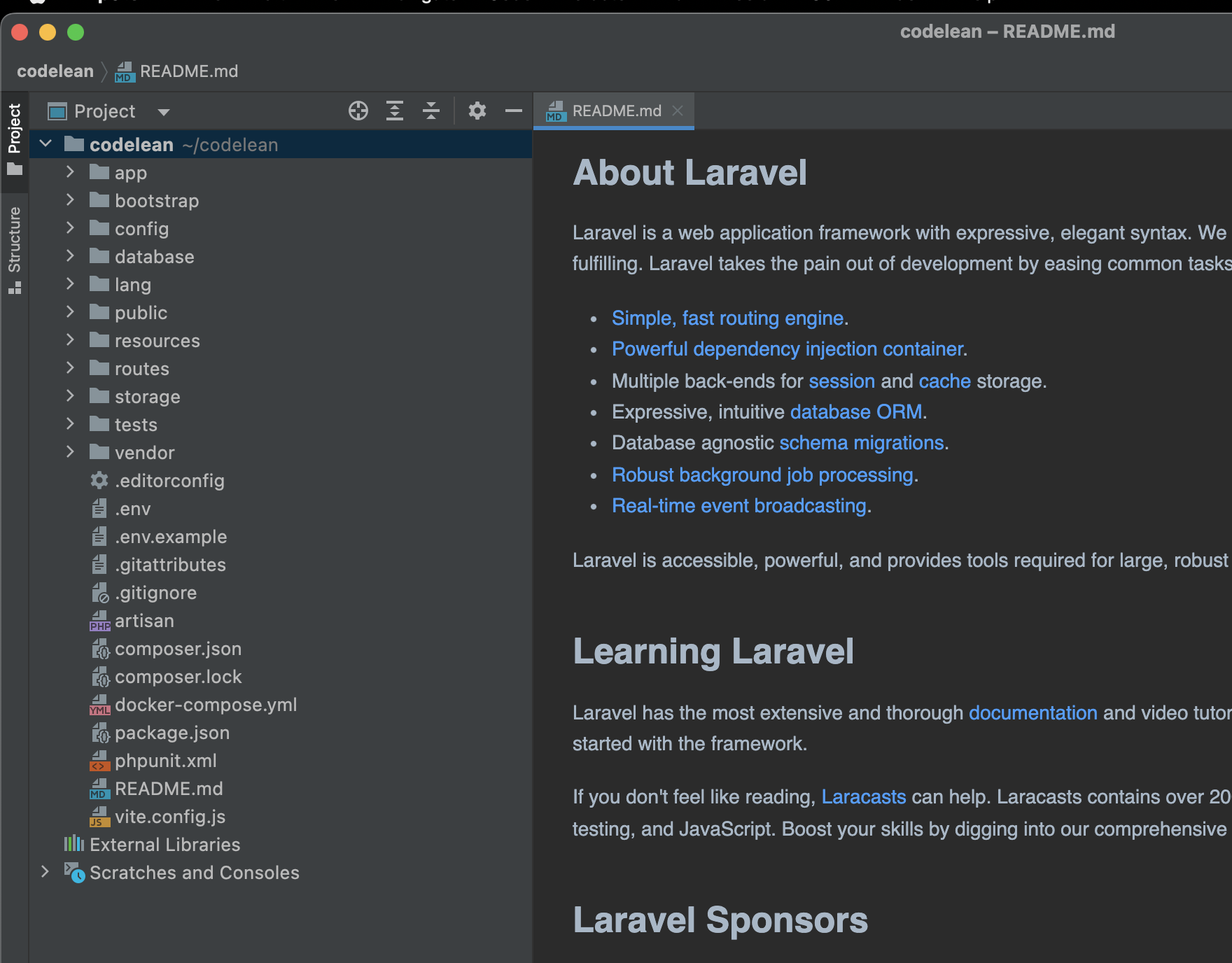Open 'Real-time event broadcasting' link
Viewport: 1232px width, 963px height.
(x=739, y=506)
